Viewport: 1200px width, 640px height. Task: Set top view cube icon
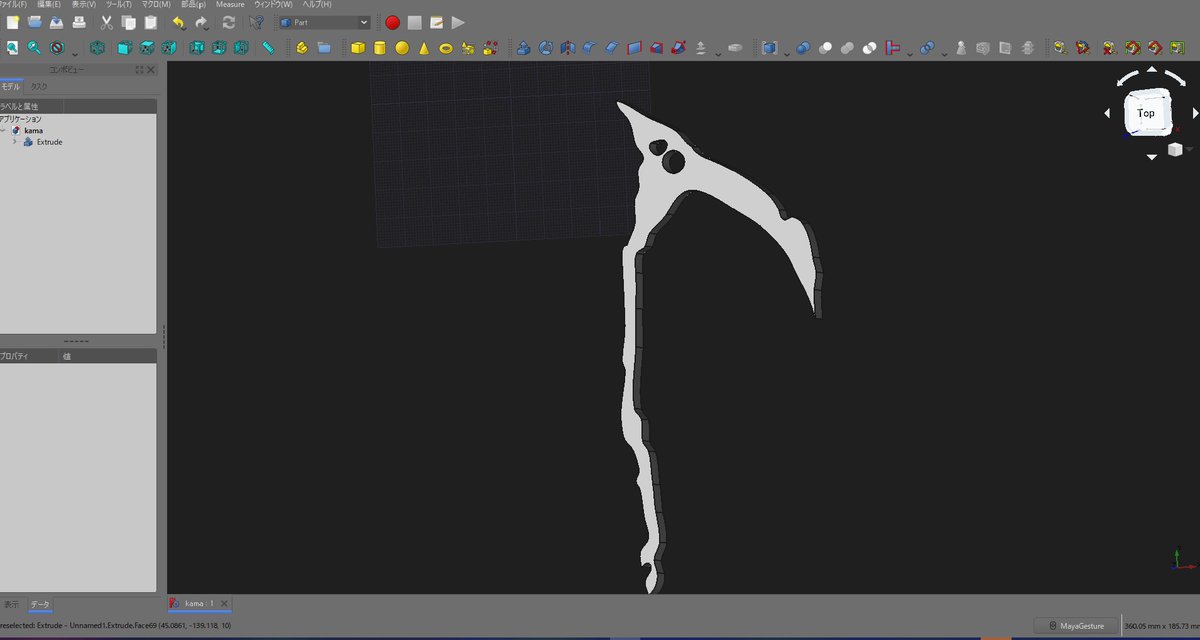[147, 47]
